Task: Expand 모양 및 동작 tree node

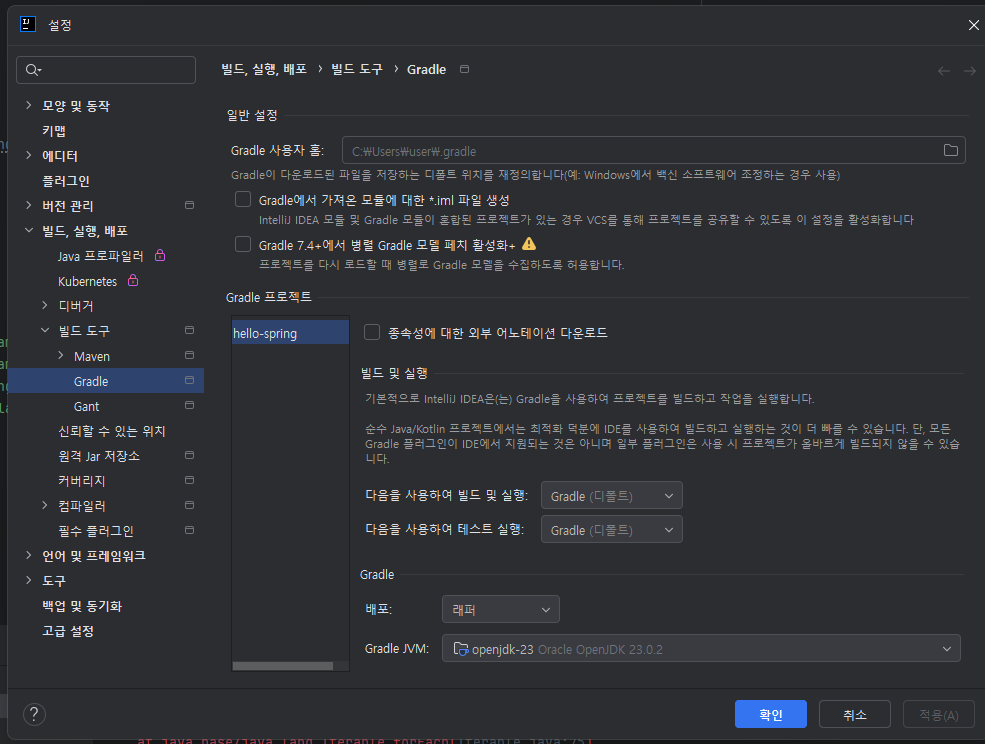Action: tap(28, 105)
